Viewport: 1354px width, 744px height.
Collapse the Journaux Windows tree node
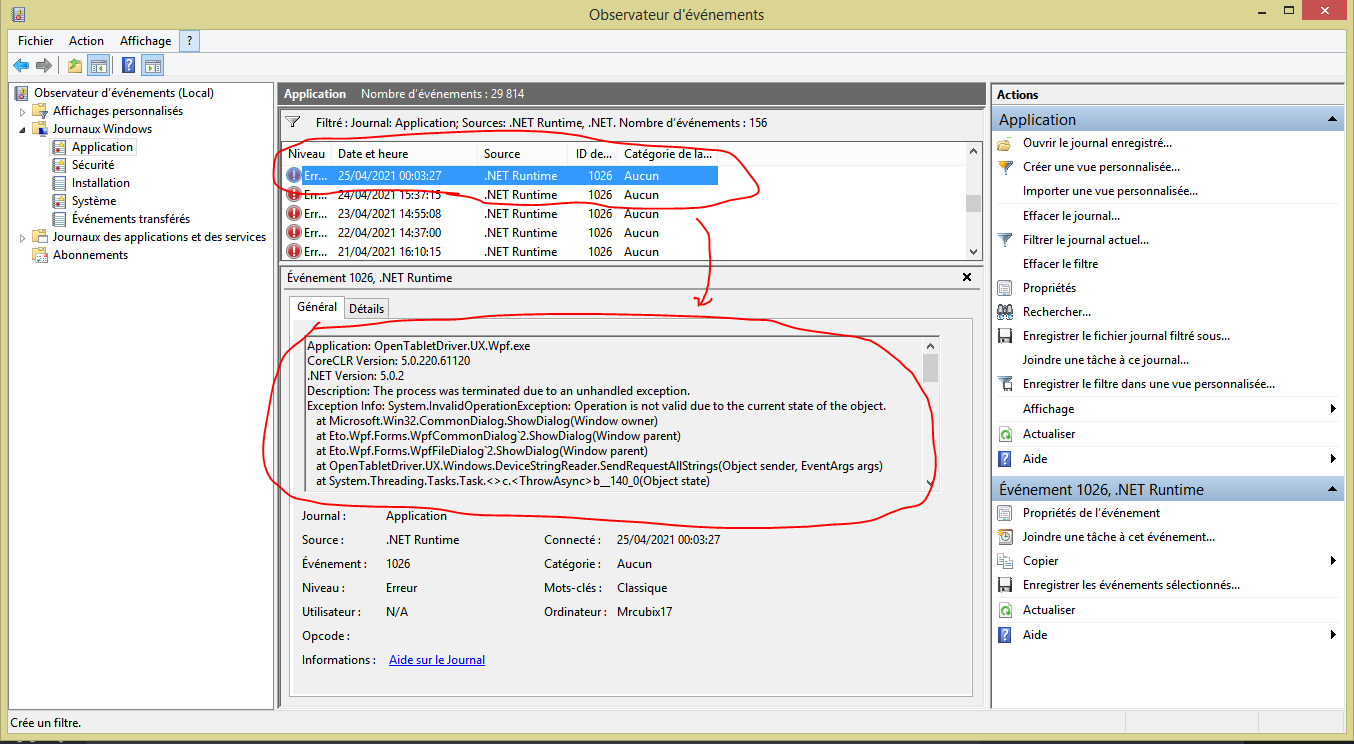[23, 129]
